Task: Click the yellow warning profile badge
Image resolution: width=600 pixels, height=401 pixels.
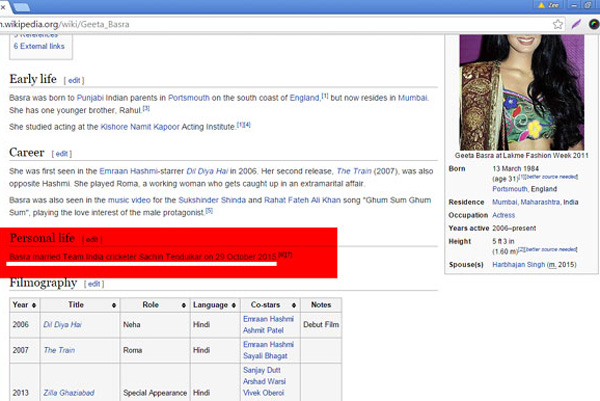Action: 548,5
